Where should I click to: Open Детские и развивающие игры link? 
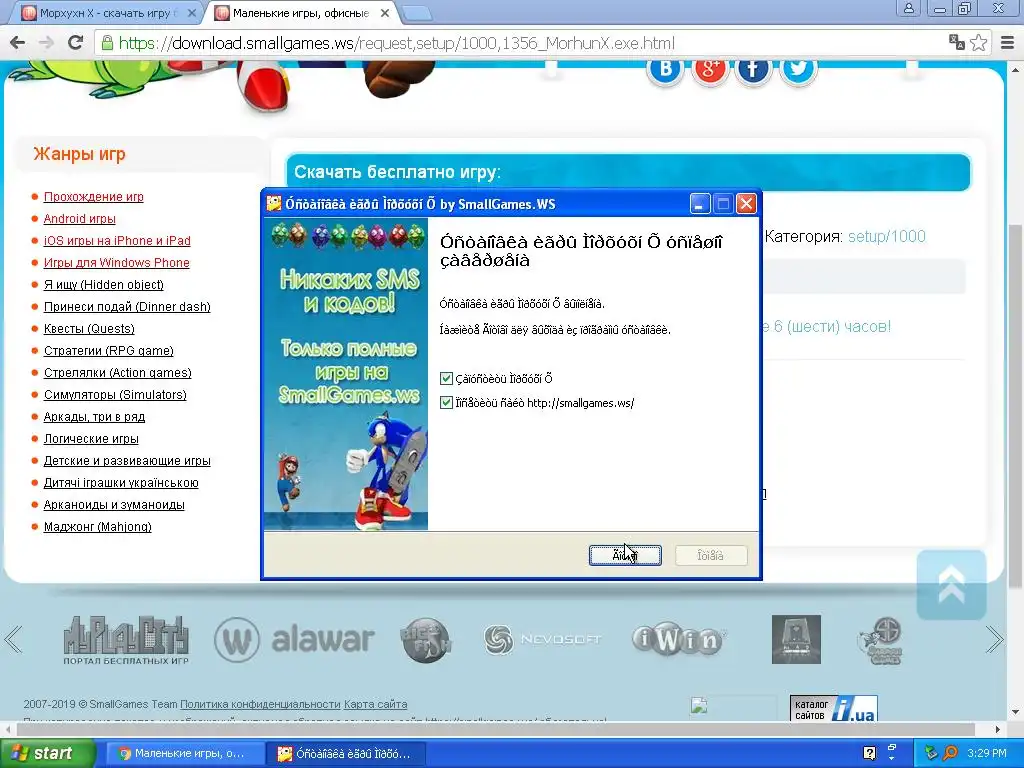click(127, 461)
